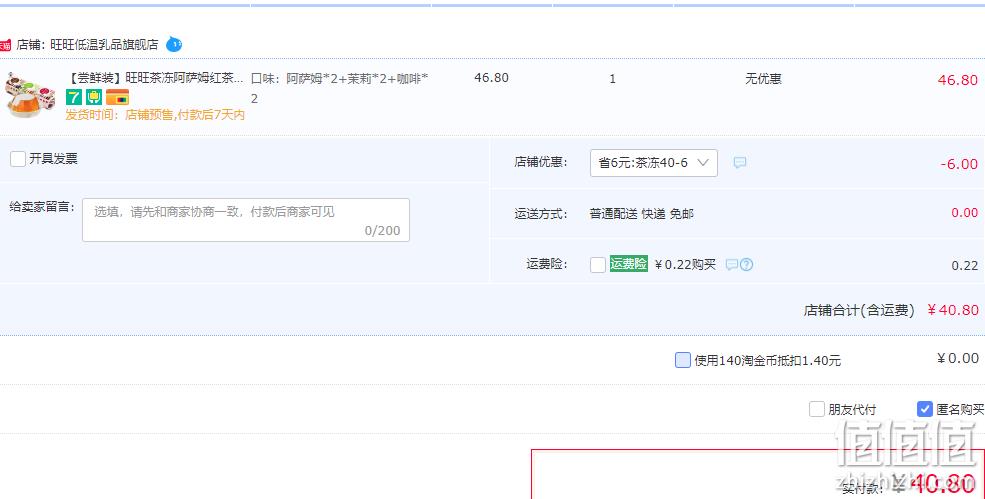985x499 pixels.
Task: Open the 【尝鲜装】旺旺茶冻阿萨姆红茶 product title
Action: tap(155, 78)
